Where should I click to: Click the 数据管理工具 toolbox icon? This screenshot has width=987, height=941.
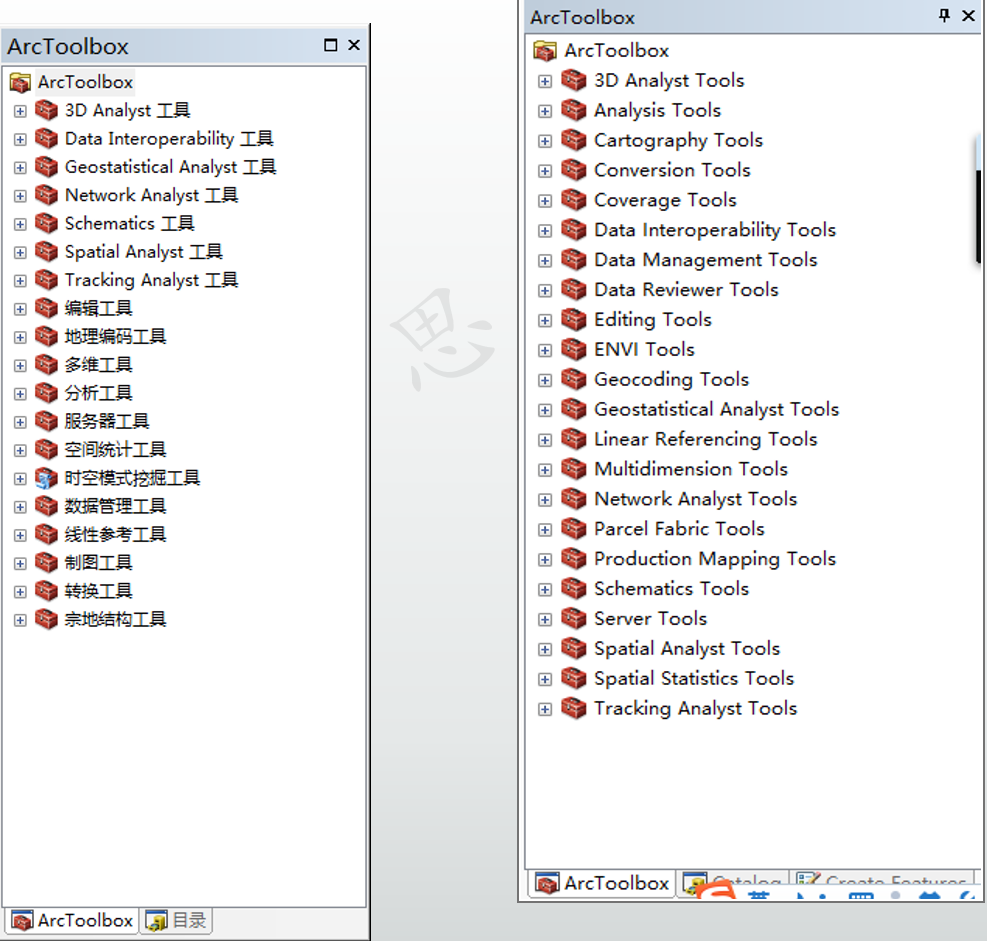pyautogui.click(x=46, y=506)
